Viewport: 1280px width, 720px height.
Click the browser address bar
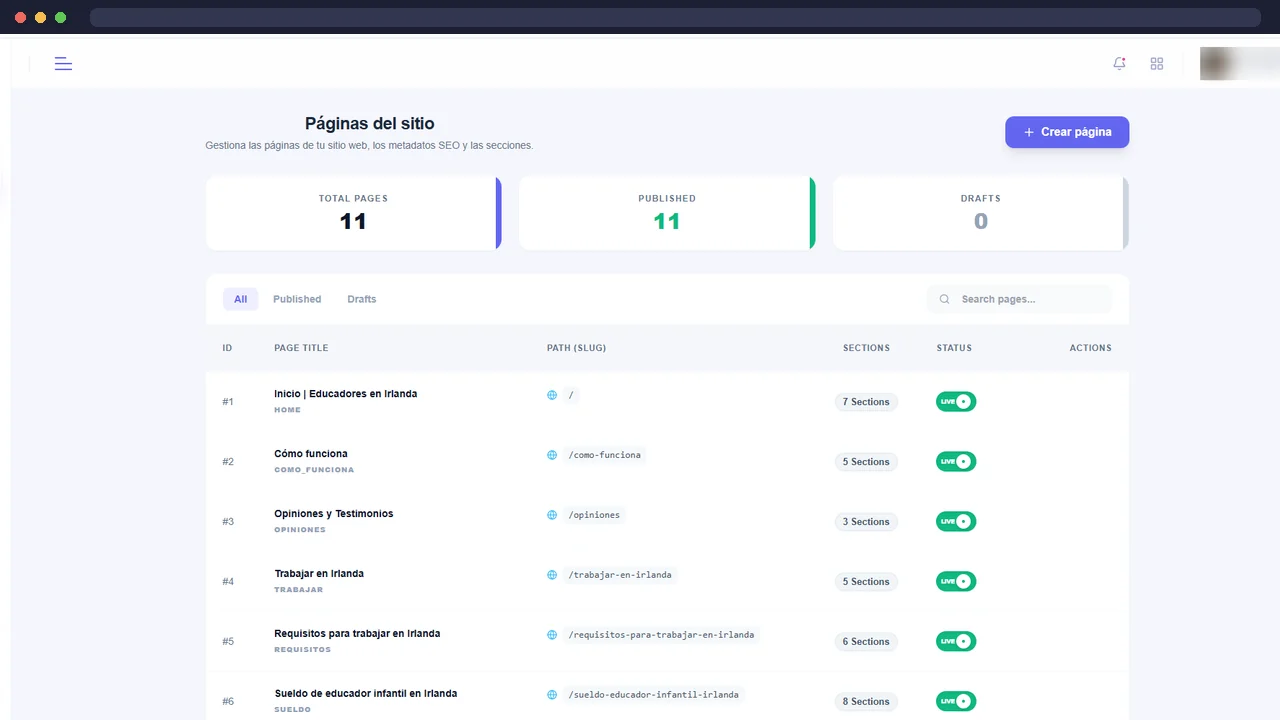(675, 17)
